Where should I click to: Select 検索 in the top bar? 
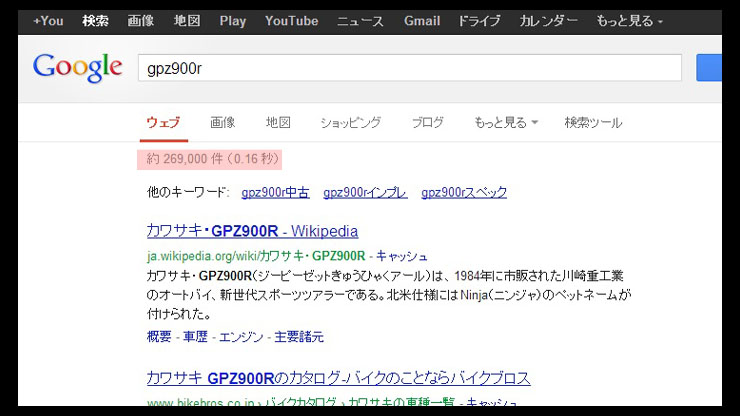click(x=95, y=21)
